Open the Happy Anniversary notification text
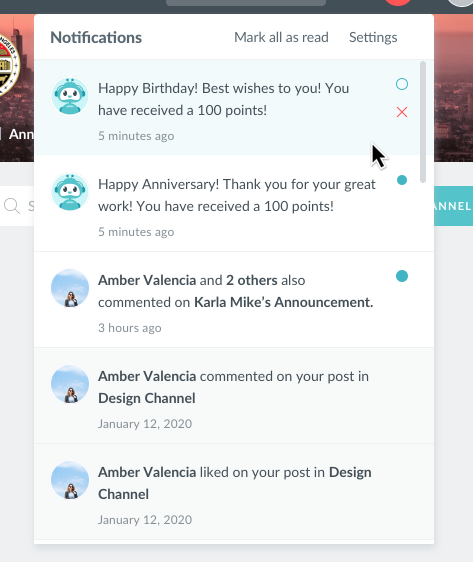 [x=237, y=195]
